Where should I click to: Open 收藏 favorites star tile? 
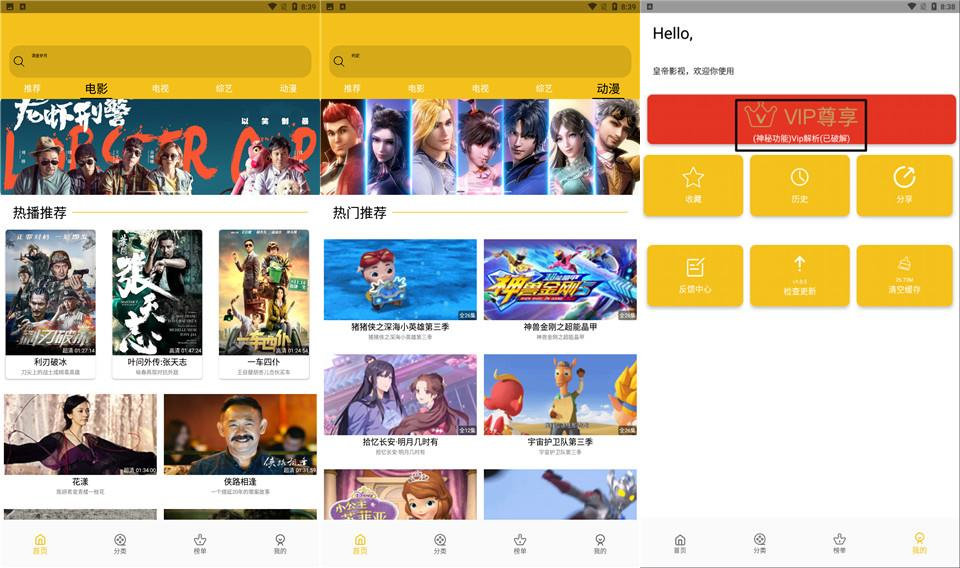[693, 185]
